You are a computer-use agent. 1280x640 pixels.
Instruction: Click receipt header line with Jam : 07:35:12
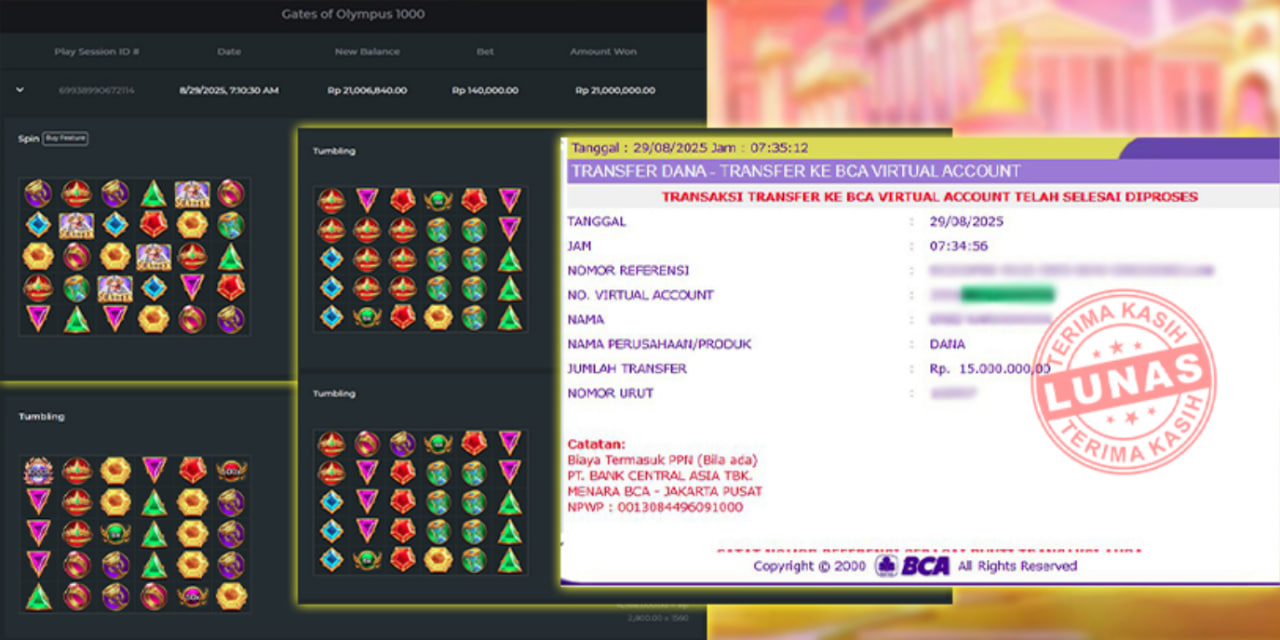point(690,148)
